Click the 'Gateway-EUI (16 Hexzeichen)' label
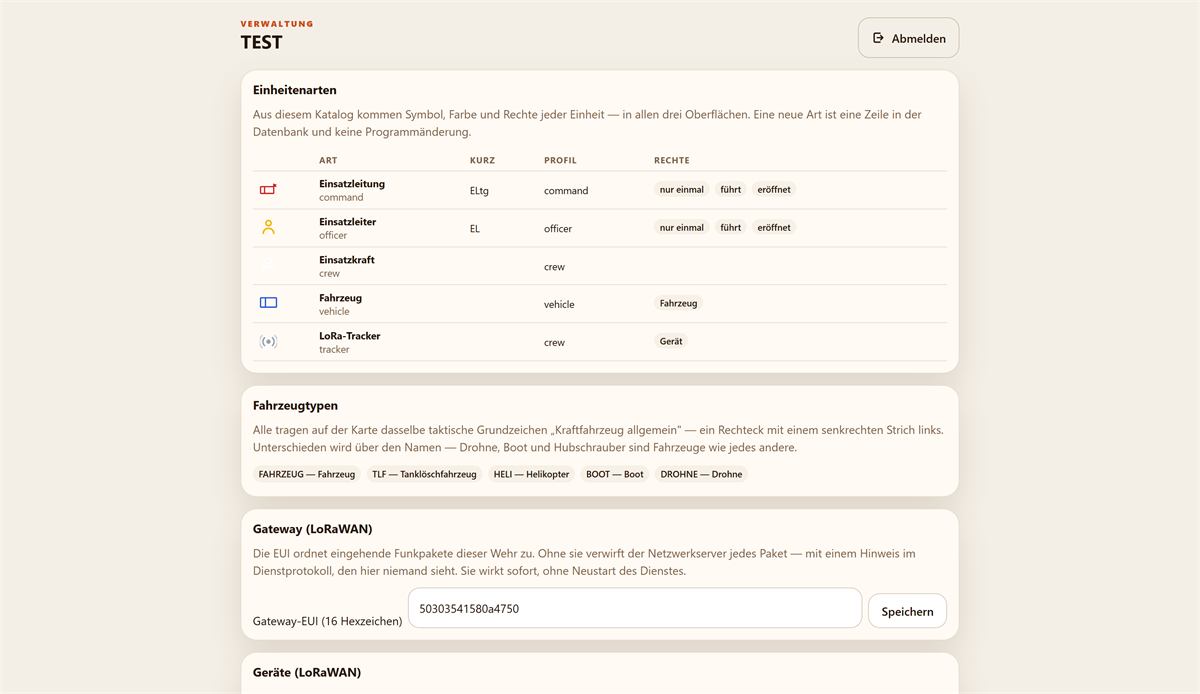The image size is (1200, 694). pyautogui.click(x=328, y=621)
